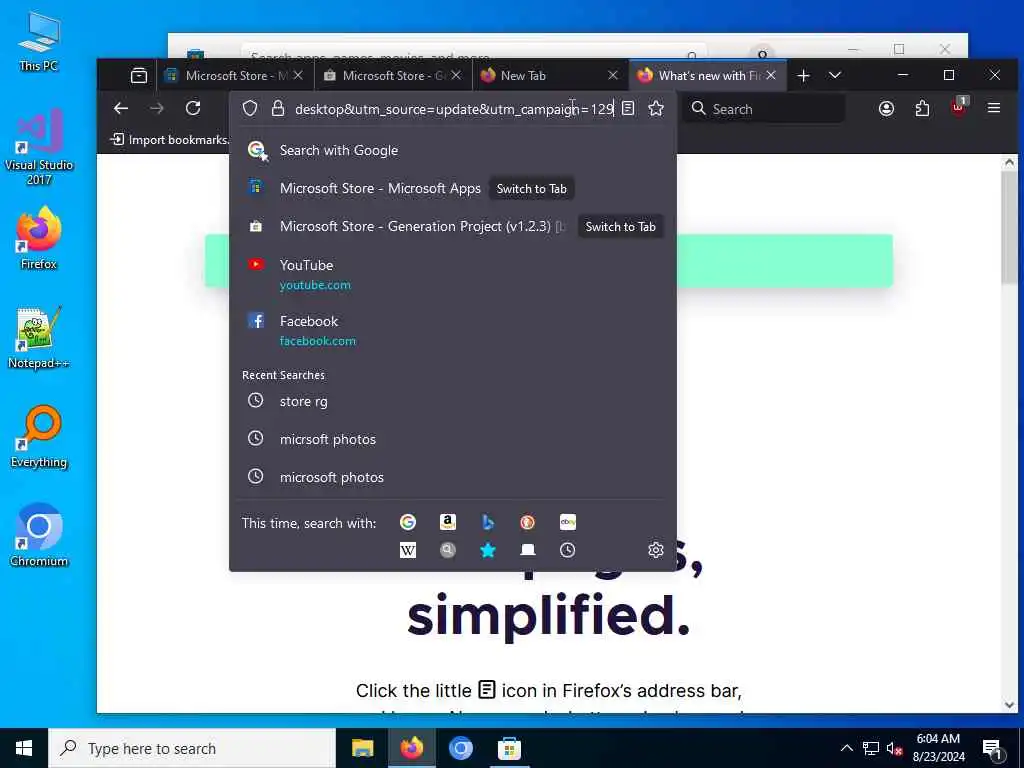Click Switch to Tab for Microsoft Apps
Image resolution: width=1024 pixels, height=768 pixels.
[x=532, y=189]
